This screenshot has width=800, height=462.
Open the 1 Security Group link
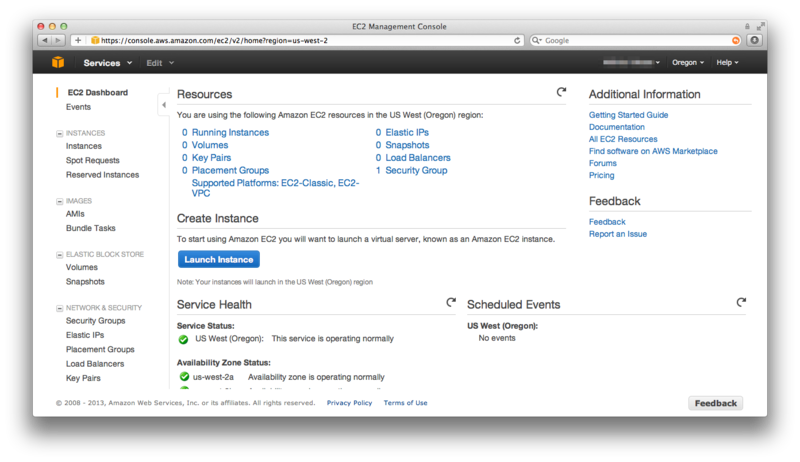(411, 170)
